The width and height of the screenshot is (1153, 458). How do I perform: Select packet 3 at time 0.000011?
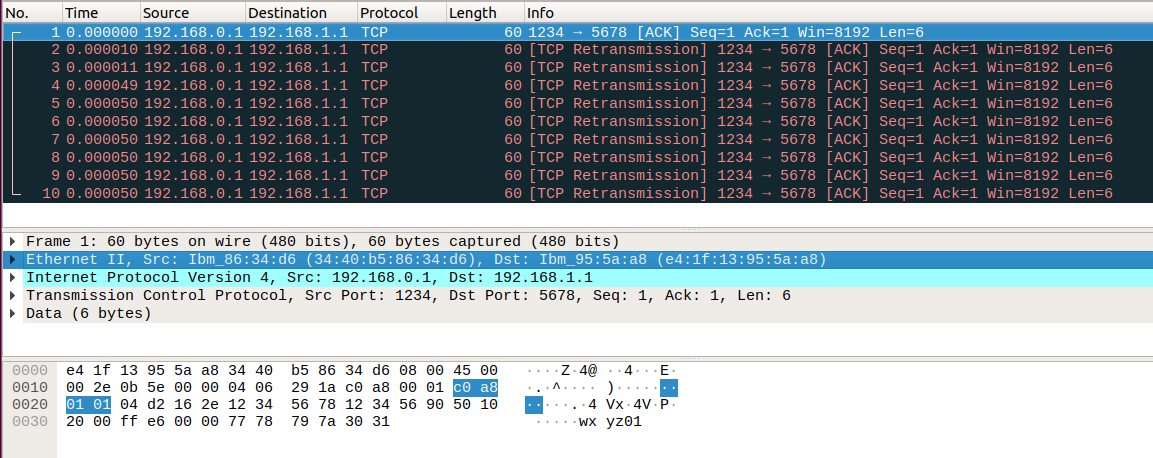[x=576, y=68]
